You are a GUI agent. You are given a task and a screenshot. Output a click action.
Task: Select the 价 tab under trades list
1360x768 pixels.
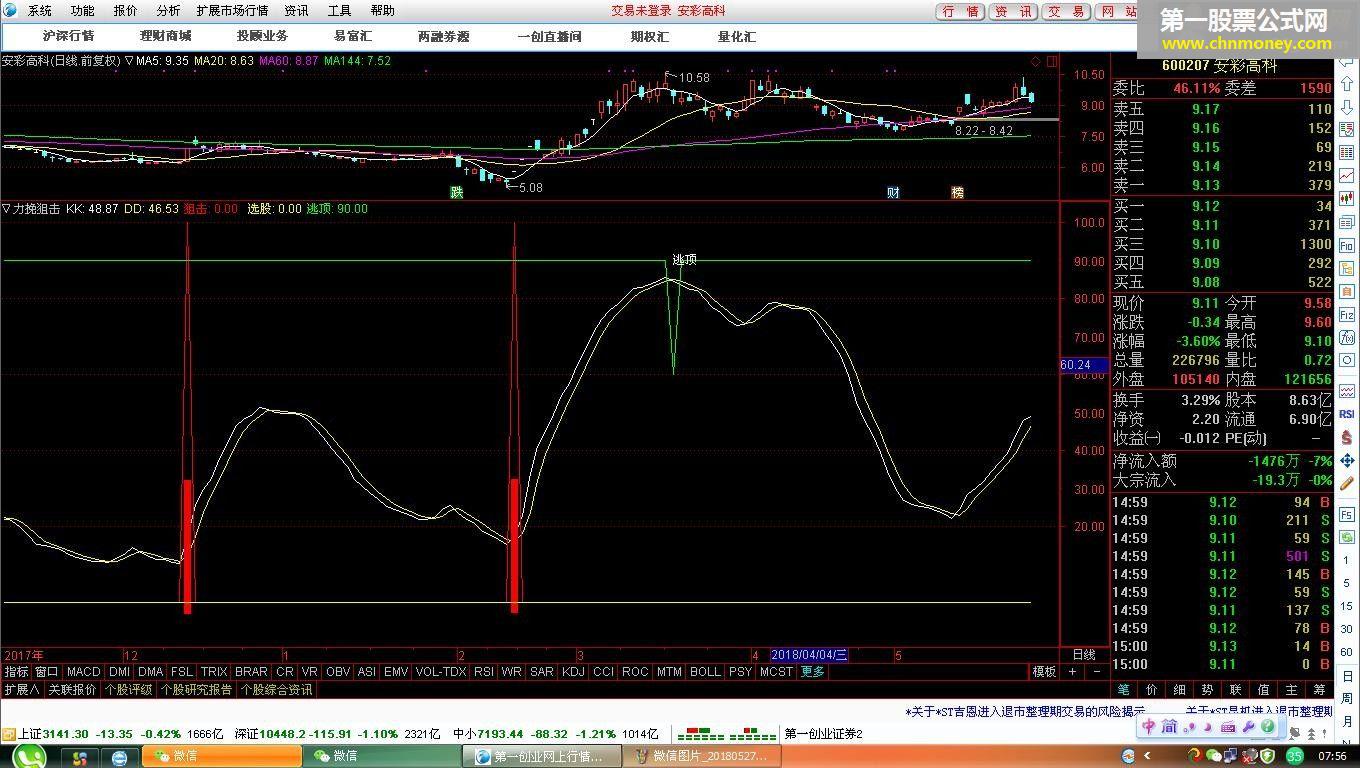pos(1152,690)
